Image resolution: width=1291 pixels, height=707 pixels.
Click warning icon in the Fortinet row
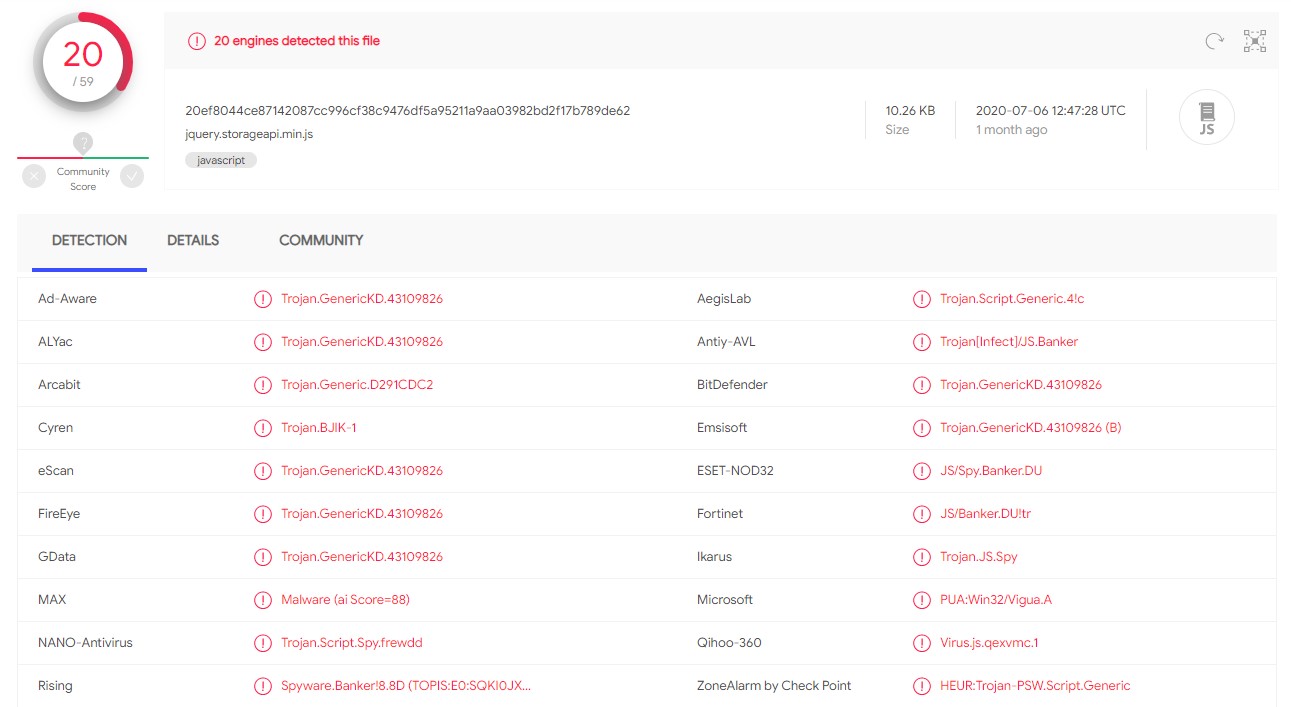[922, 514]
